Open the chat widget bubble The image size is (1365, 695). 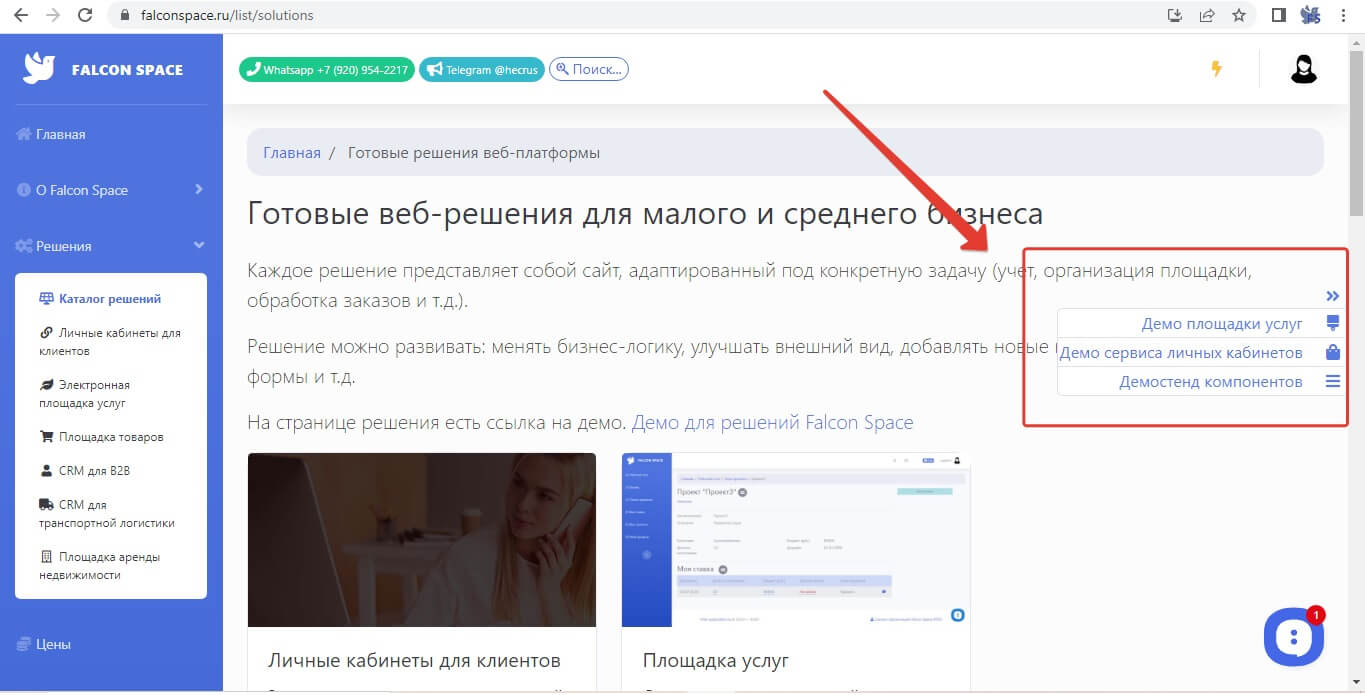[1293, 636]
